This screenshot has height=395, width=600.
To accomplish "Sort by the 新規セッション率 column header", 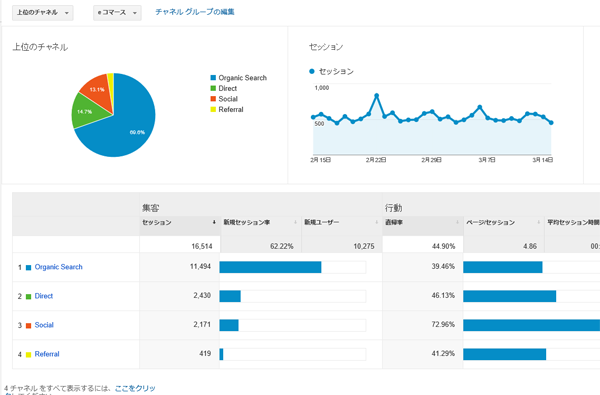I will click(246, 222).
